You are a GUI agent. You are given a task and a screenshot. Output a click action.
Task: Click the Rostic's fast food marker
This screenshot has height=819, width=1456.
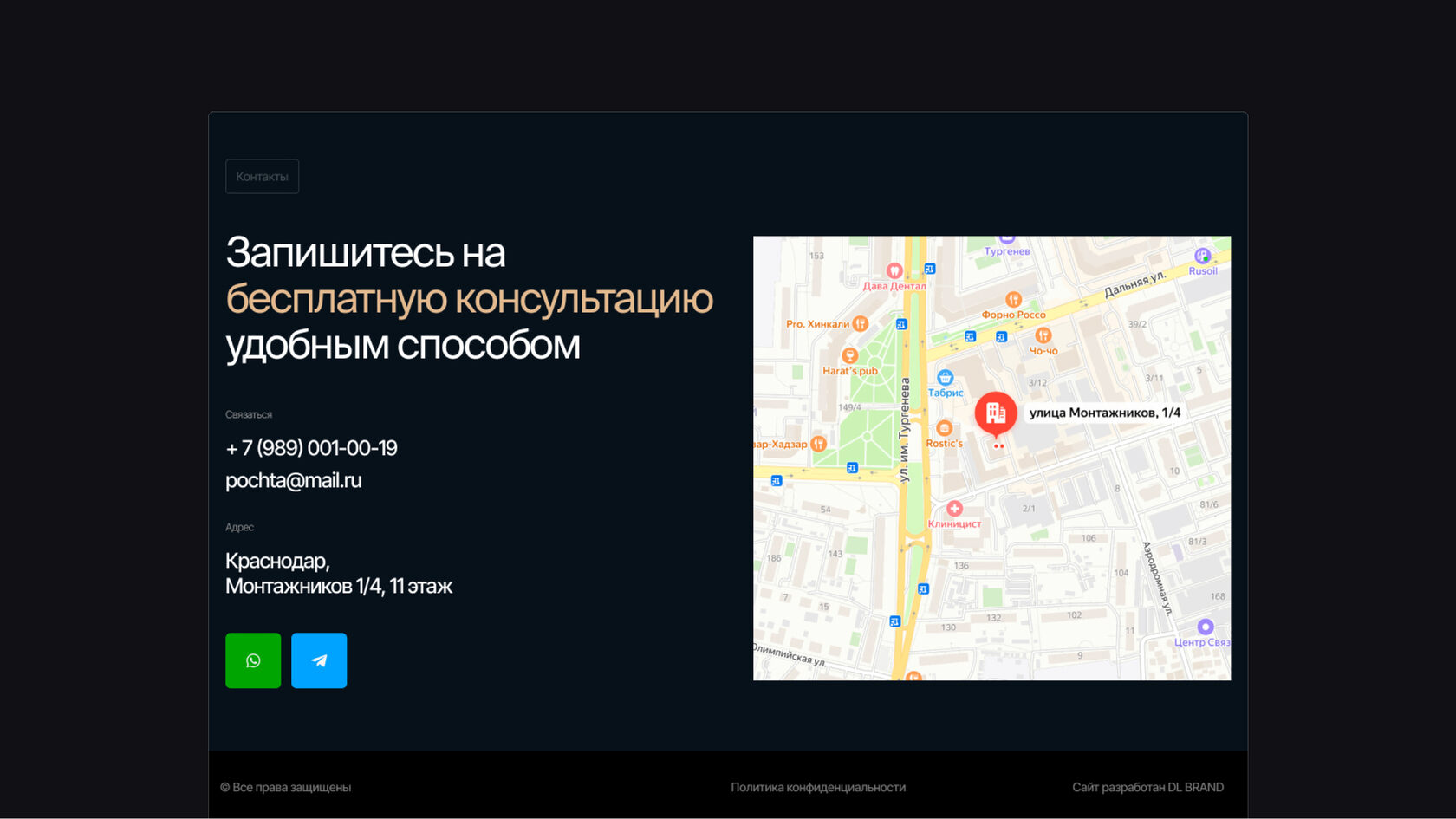[945, 428]
